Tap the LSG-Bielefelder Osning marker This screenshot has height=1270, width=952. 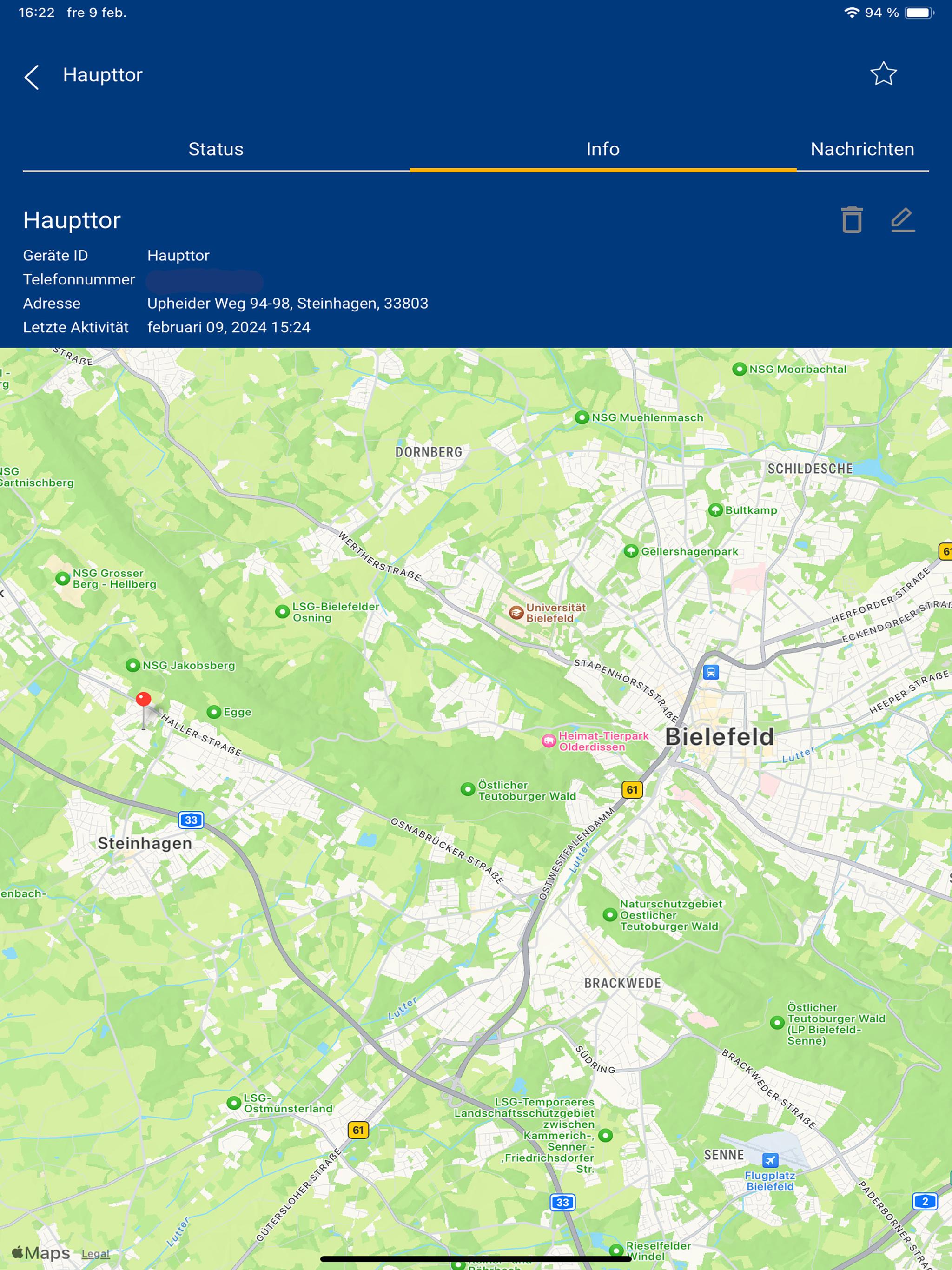pos(282,611)
